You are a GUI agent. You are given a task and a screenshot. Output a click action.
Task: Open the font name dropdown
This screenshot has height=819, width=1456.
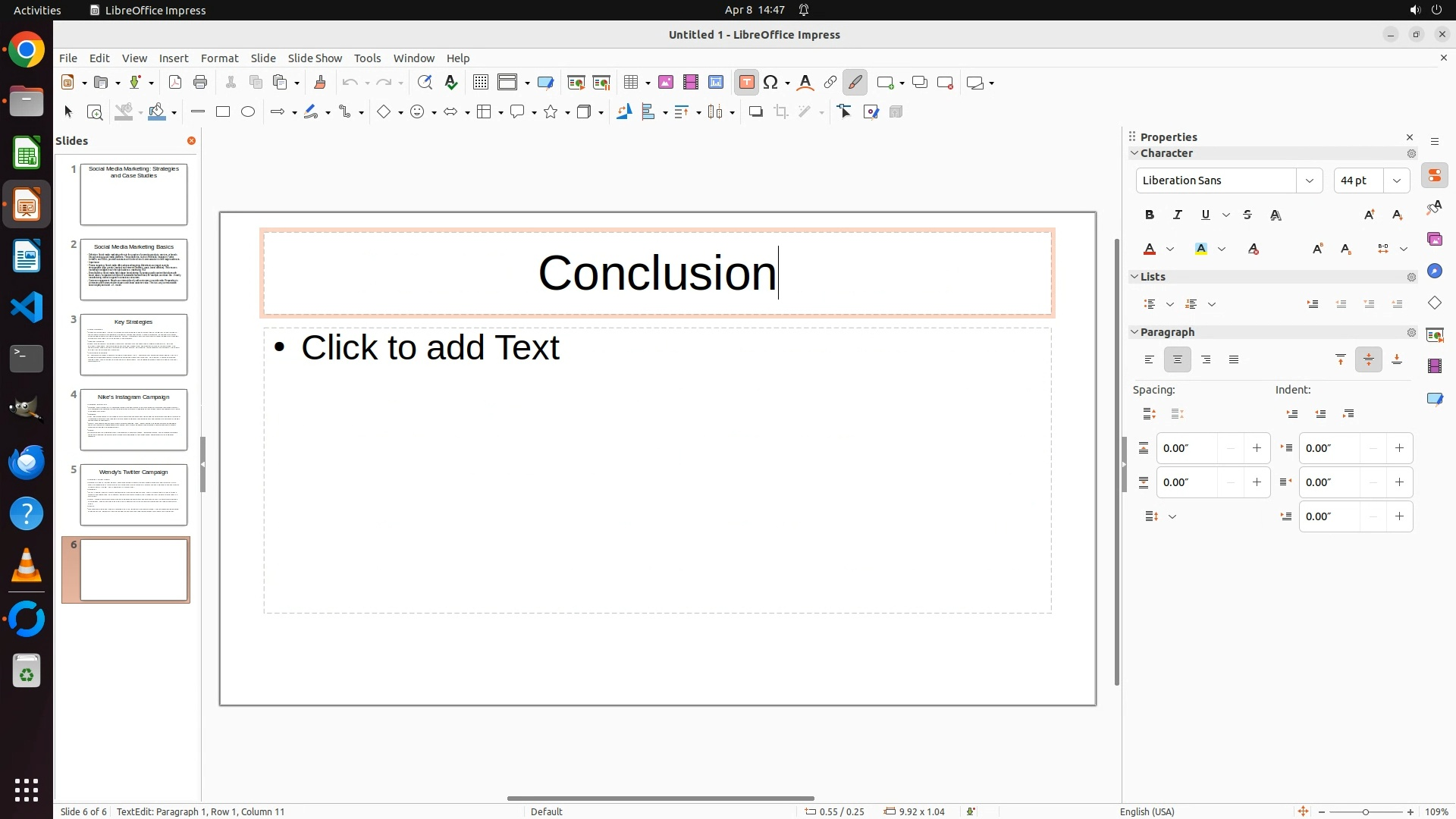point(1309,180)
